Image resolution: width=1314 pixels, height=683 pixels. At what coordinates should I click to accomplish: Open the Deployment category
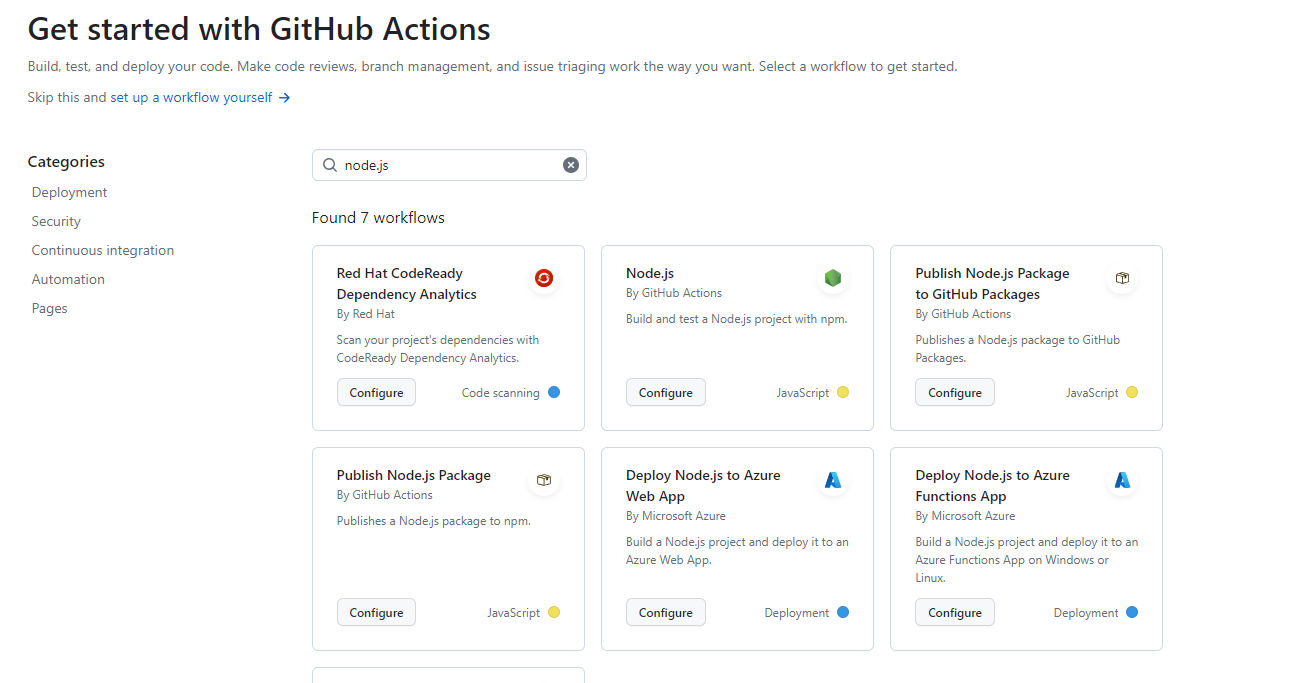69,192
